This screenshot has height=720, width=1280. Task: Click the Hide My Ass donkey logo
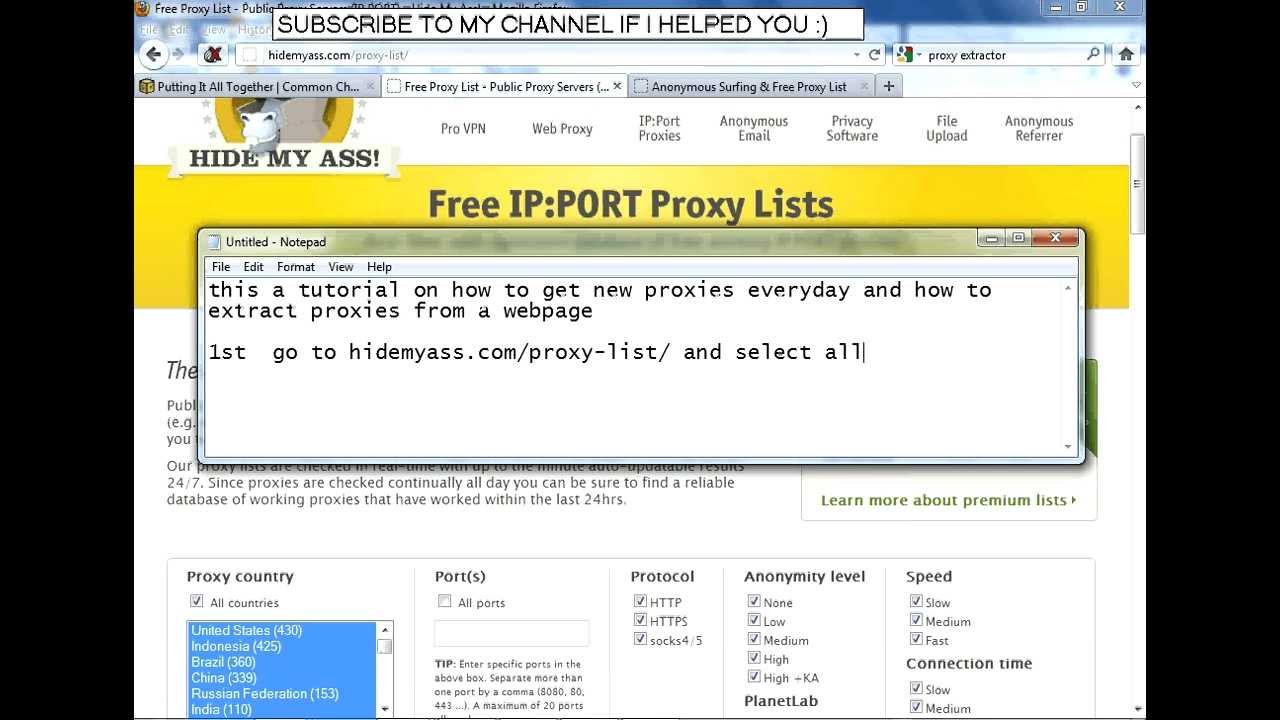pos(283,137)
